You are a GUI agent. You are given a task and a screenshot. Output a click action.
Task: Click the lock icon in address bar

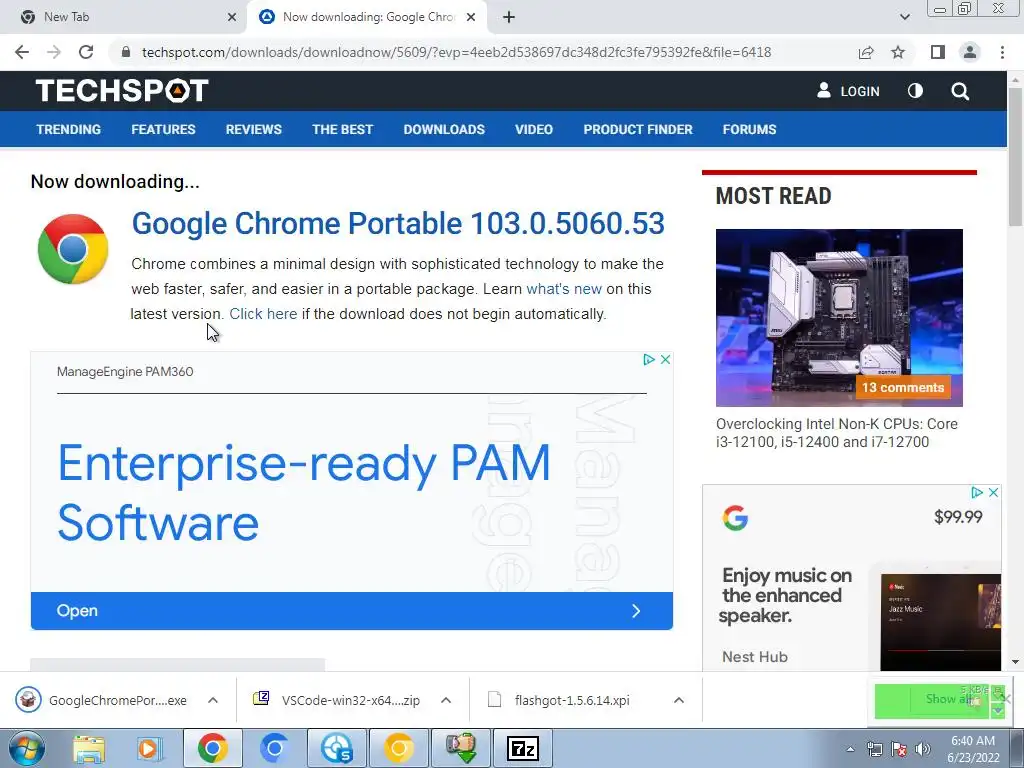(x=126, y=52)
